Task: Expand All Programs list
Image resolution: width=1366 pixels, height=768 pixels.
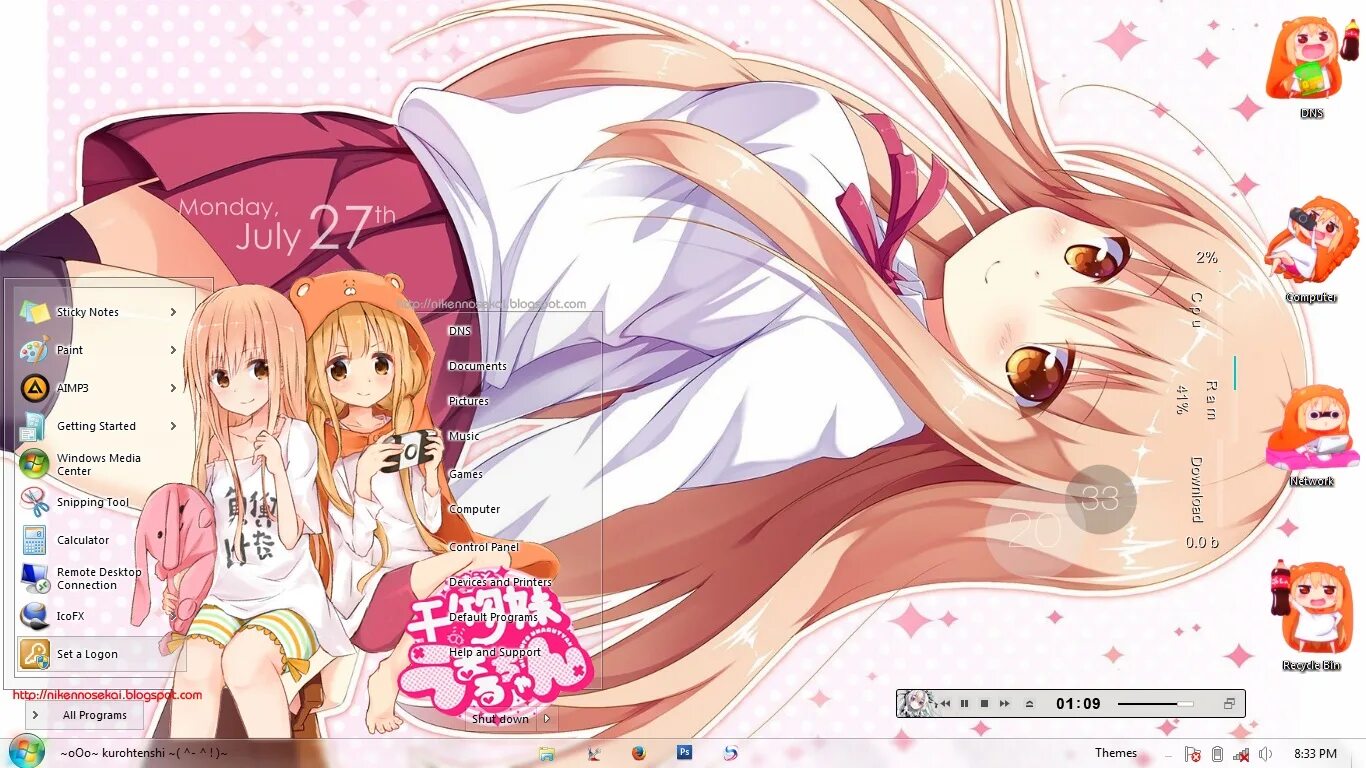Action: click(x=85, y=715)
